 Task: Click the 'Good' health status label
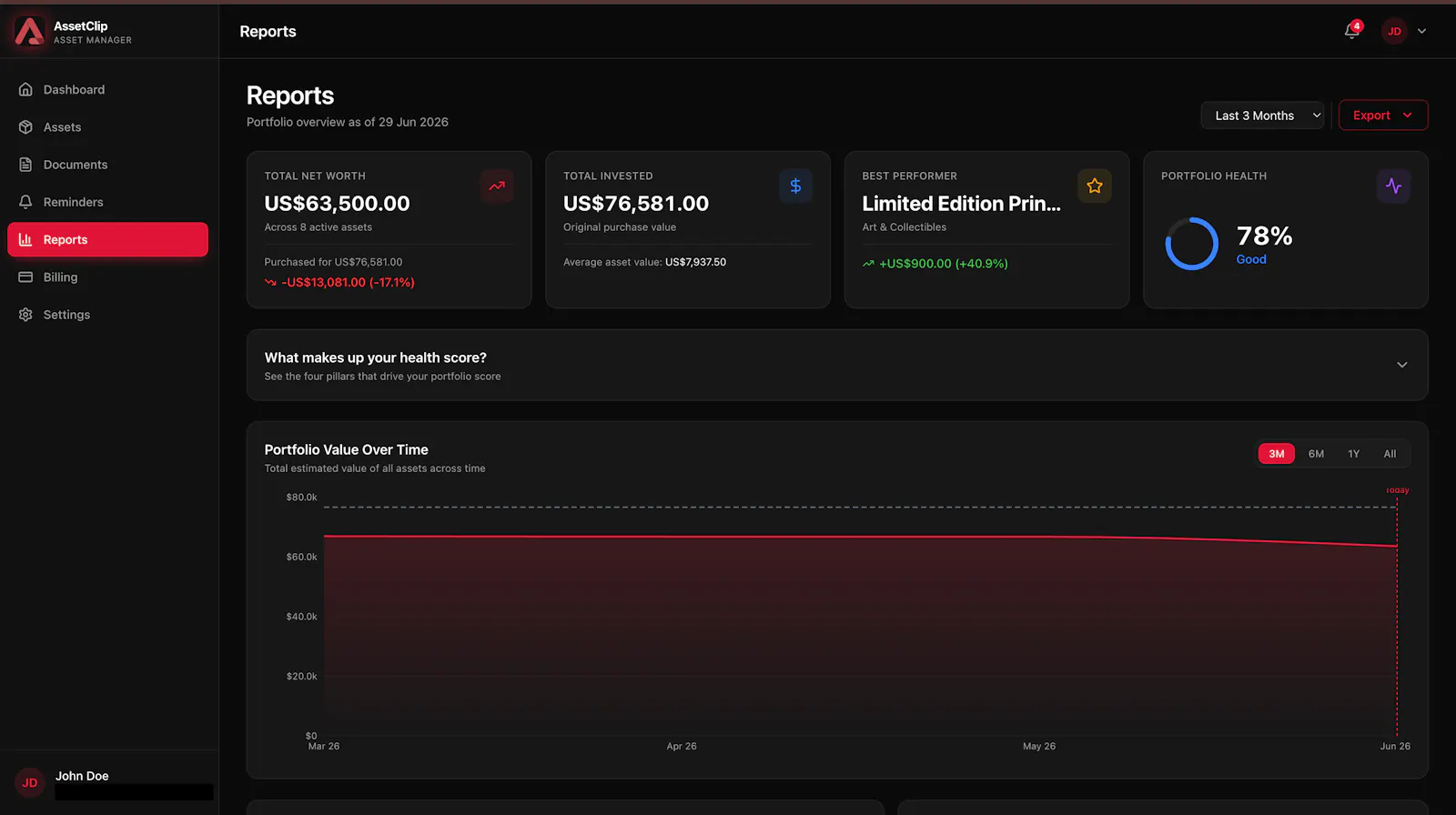(1251, 259)
